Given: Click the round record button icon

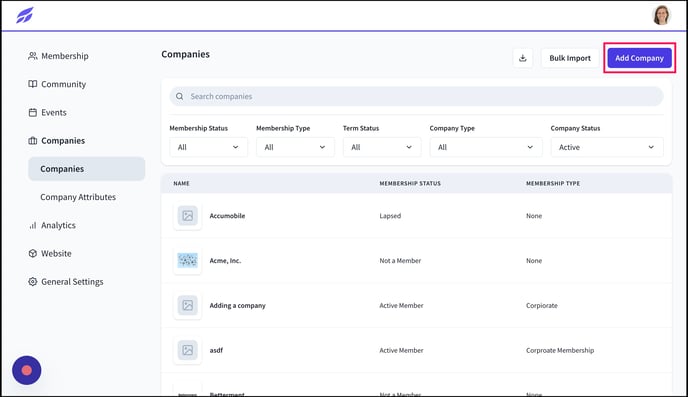Looking at the screenshot, I should 27,370.
